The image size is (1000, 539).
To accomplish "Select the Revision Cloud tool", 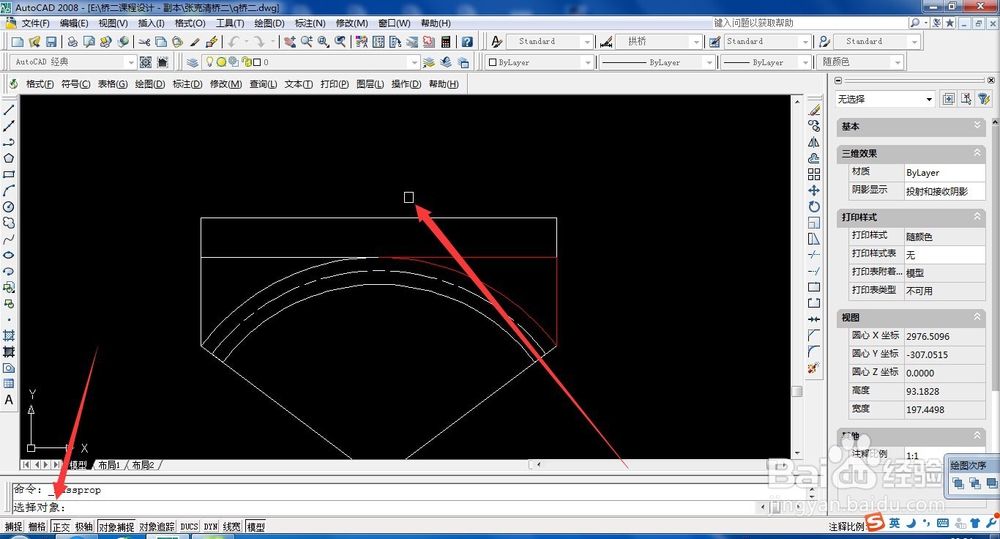I will (9, 223).
